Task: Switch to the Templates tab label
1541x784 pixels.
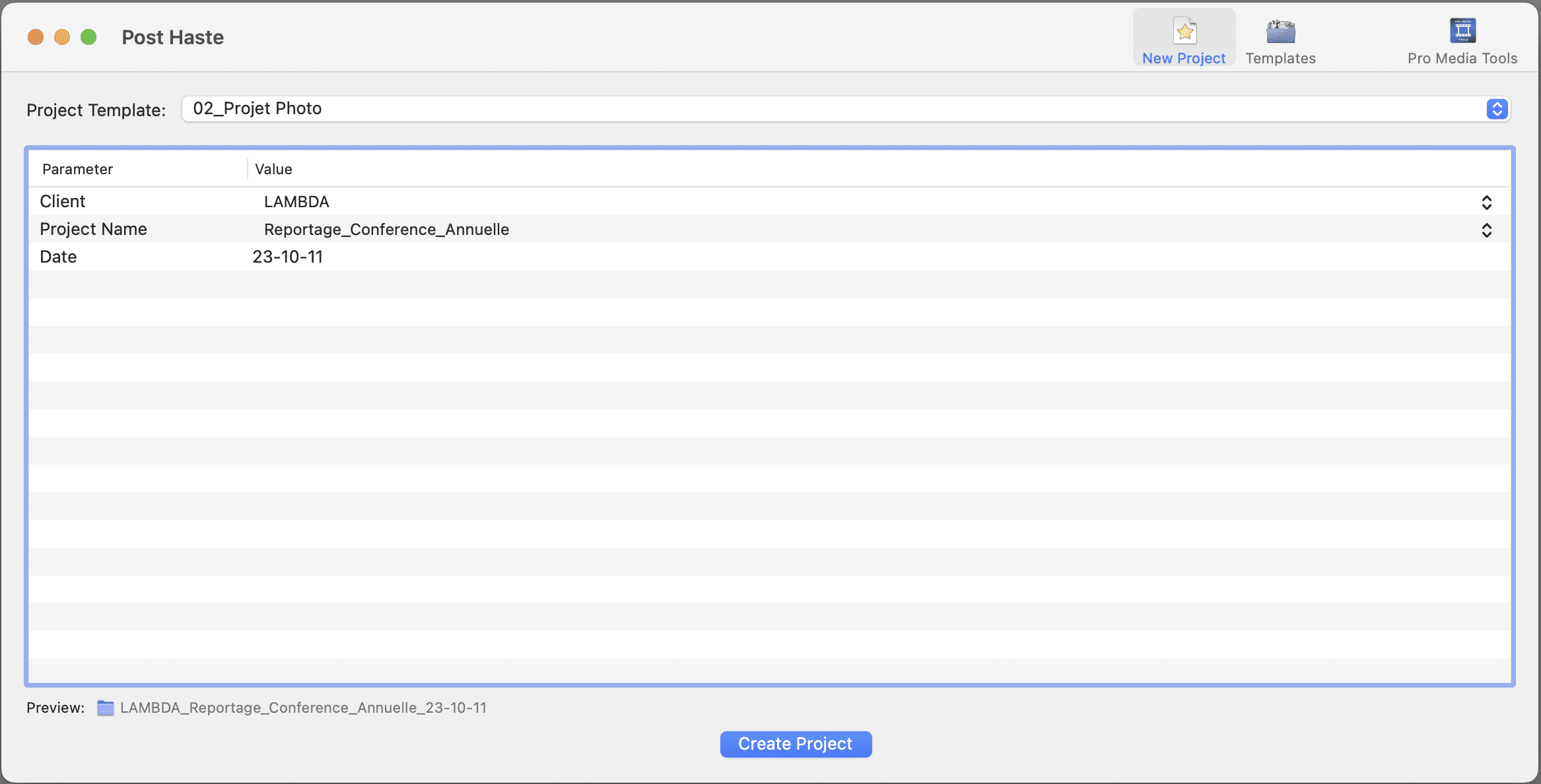Action: click(x=1280, y=58)
